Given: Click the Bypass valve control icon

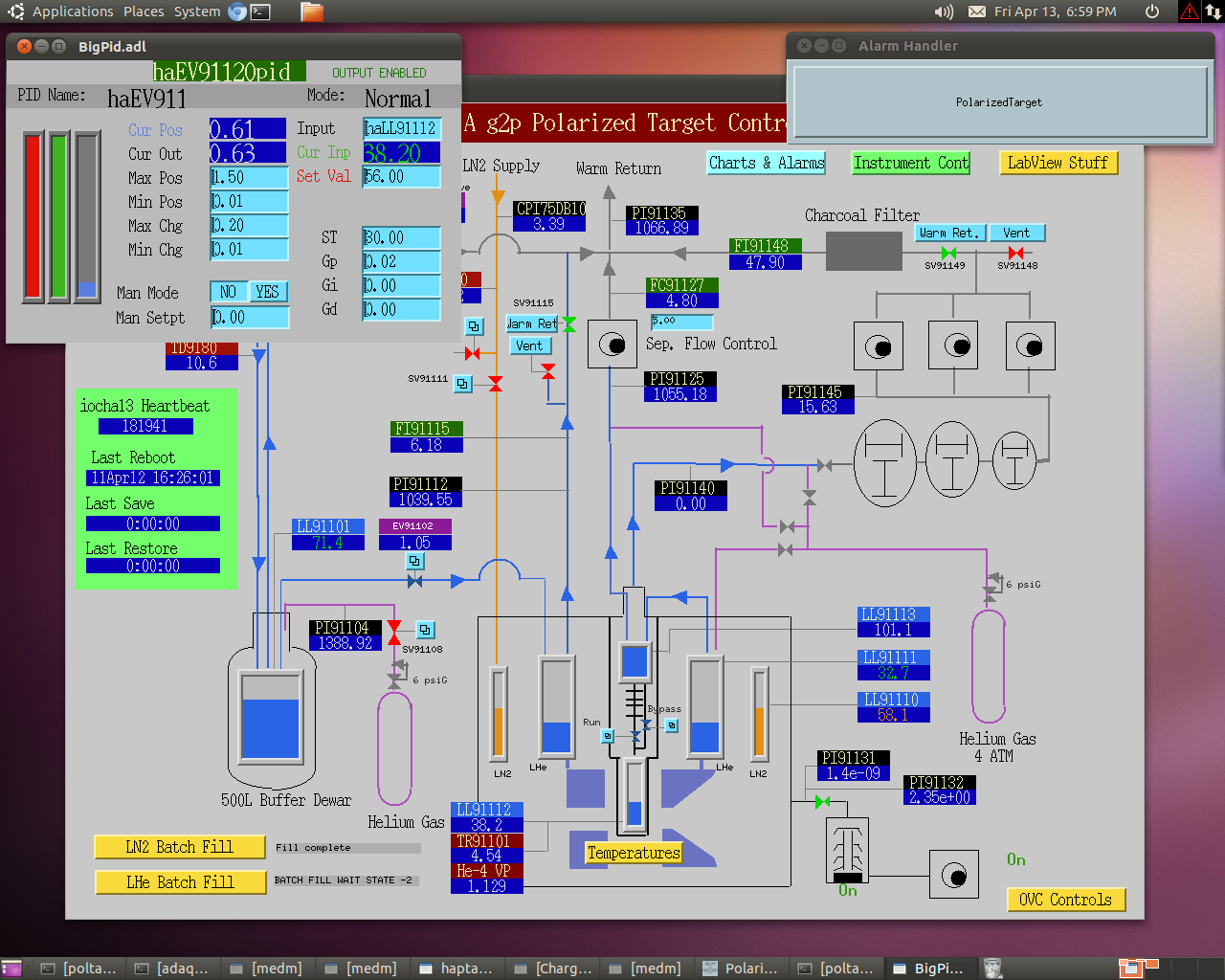Looking at the screenshot, I should point(672,725).
